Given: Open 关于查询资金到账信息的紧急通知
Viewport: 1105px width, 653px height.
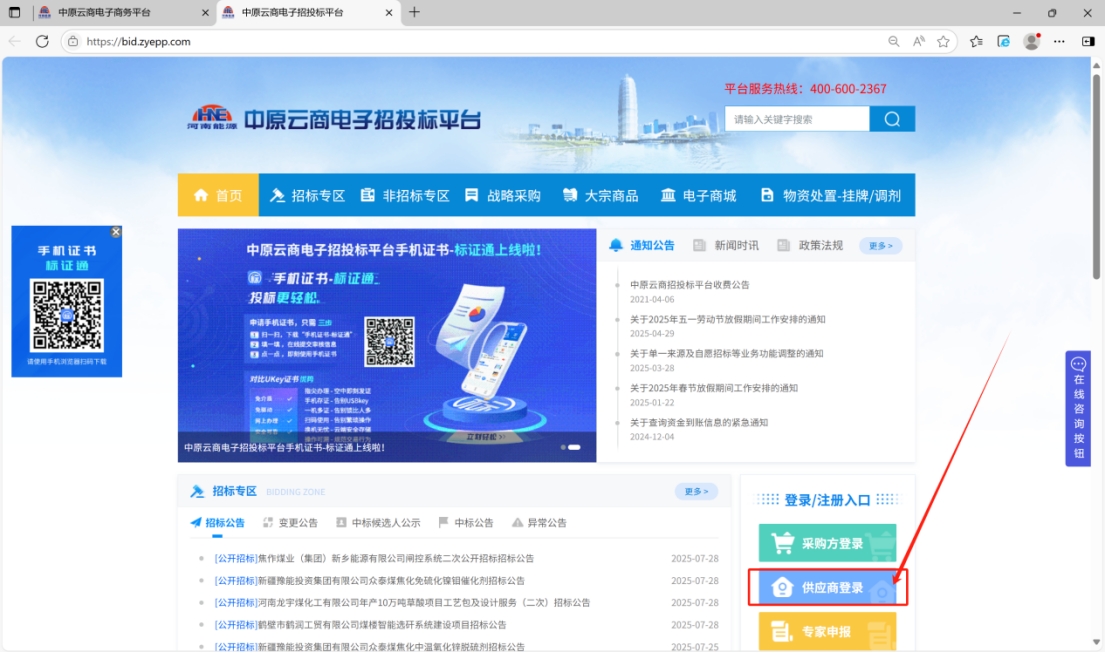Looking at the screenshot, I should (699, 423).
